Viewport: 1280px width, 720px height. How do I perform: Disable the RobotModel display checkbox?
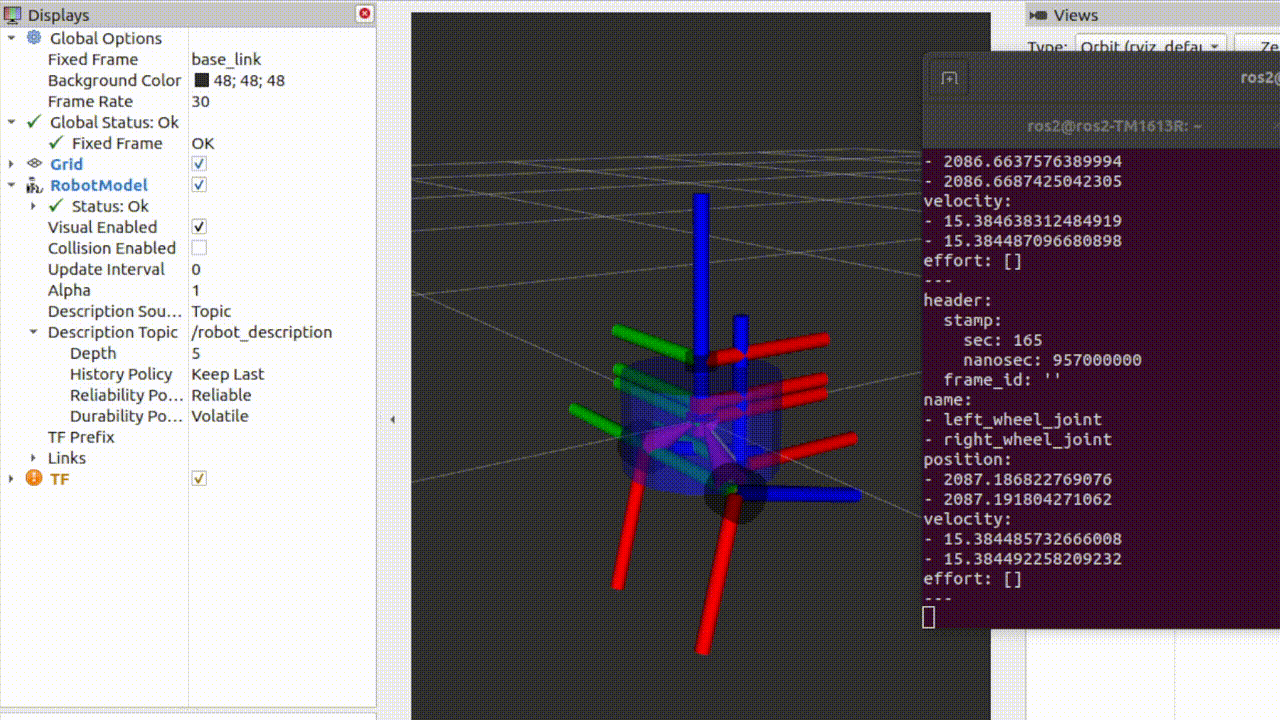[199, 185]
